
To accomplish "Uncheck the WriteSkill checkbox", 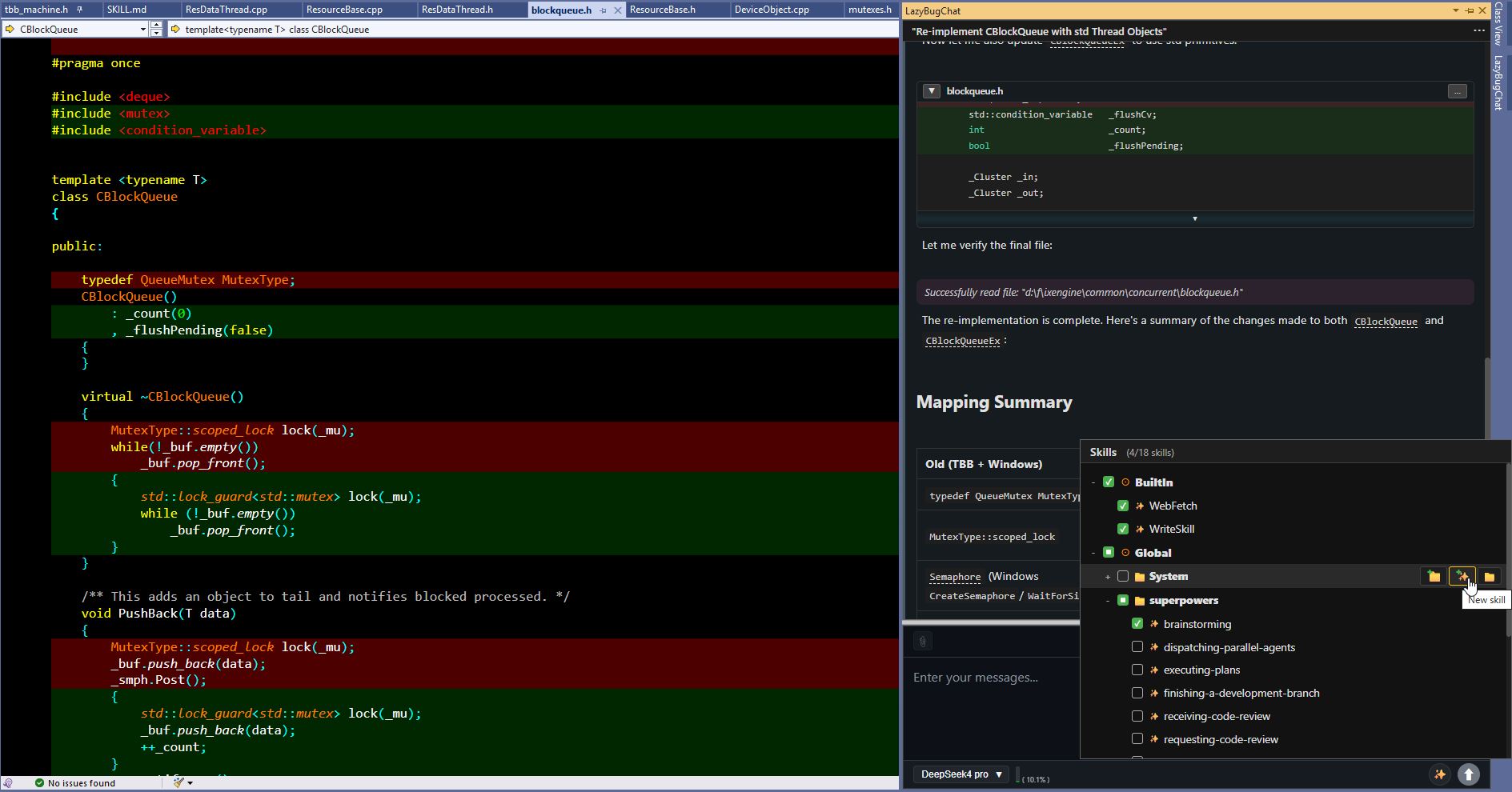I will [x=1123, y=529].
